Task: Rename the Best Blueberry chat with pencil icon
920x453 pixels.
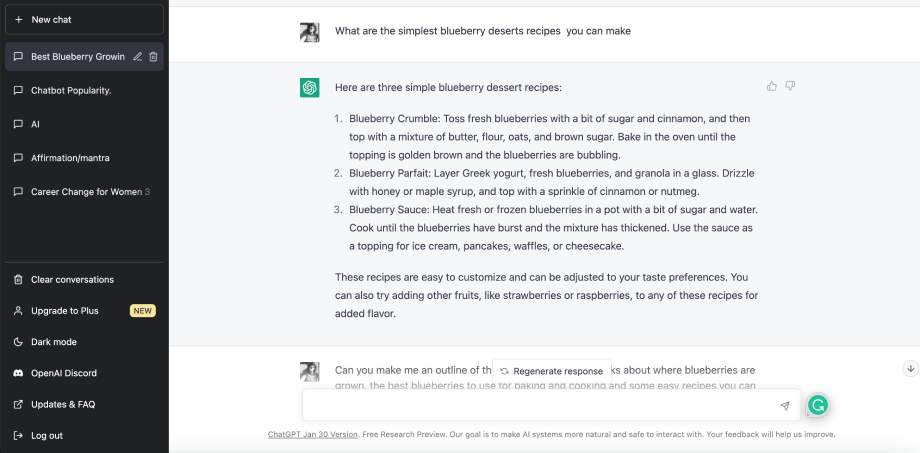Action: click(138, 57)
